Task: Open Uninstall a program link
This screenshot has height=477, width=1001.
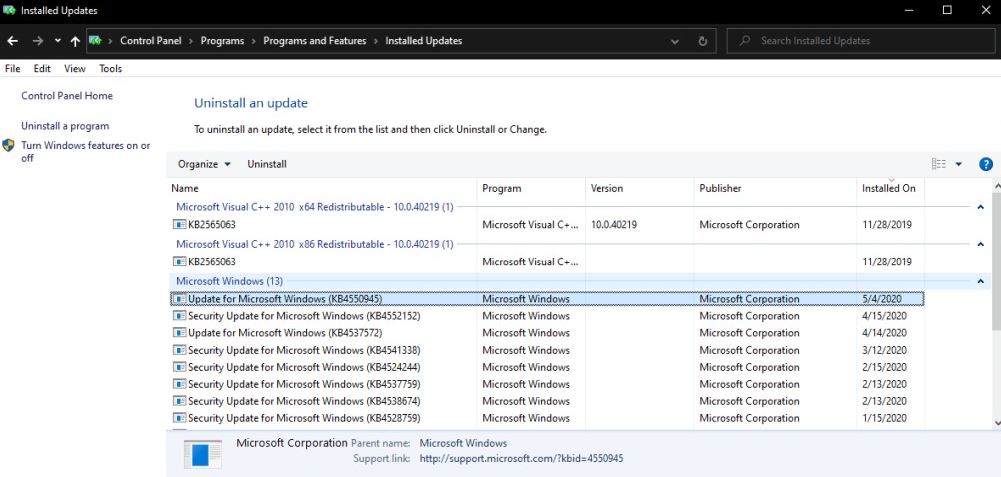Action: 65,126
